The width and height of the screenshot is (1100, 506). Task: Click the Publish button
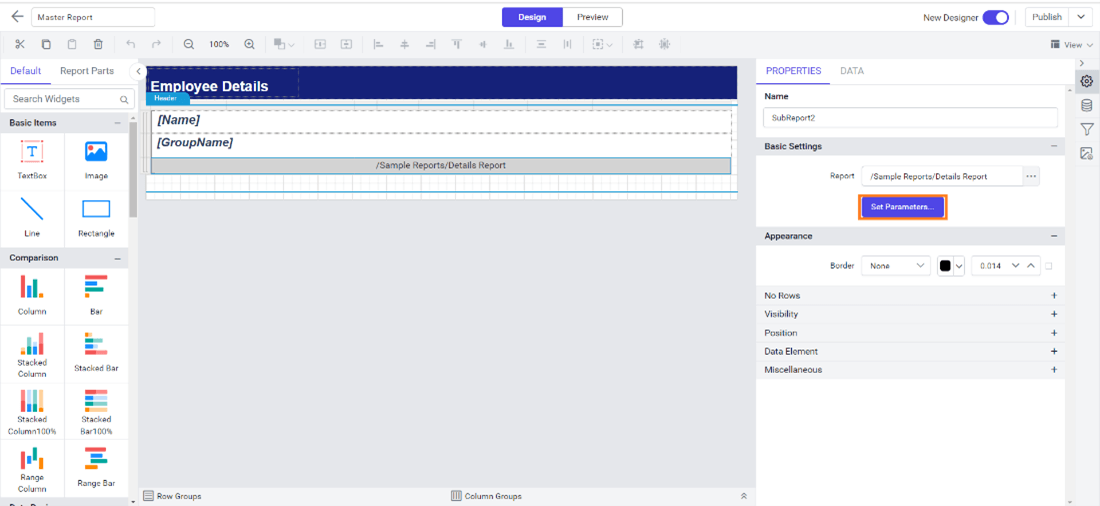pyautogui.click(x=1047, y=18)
